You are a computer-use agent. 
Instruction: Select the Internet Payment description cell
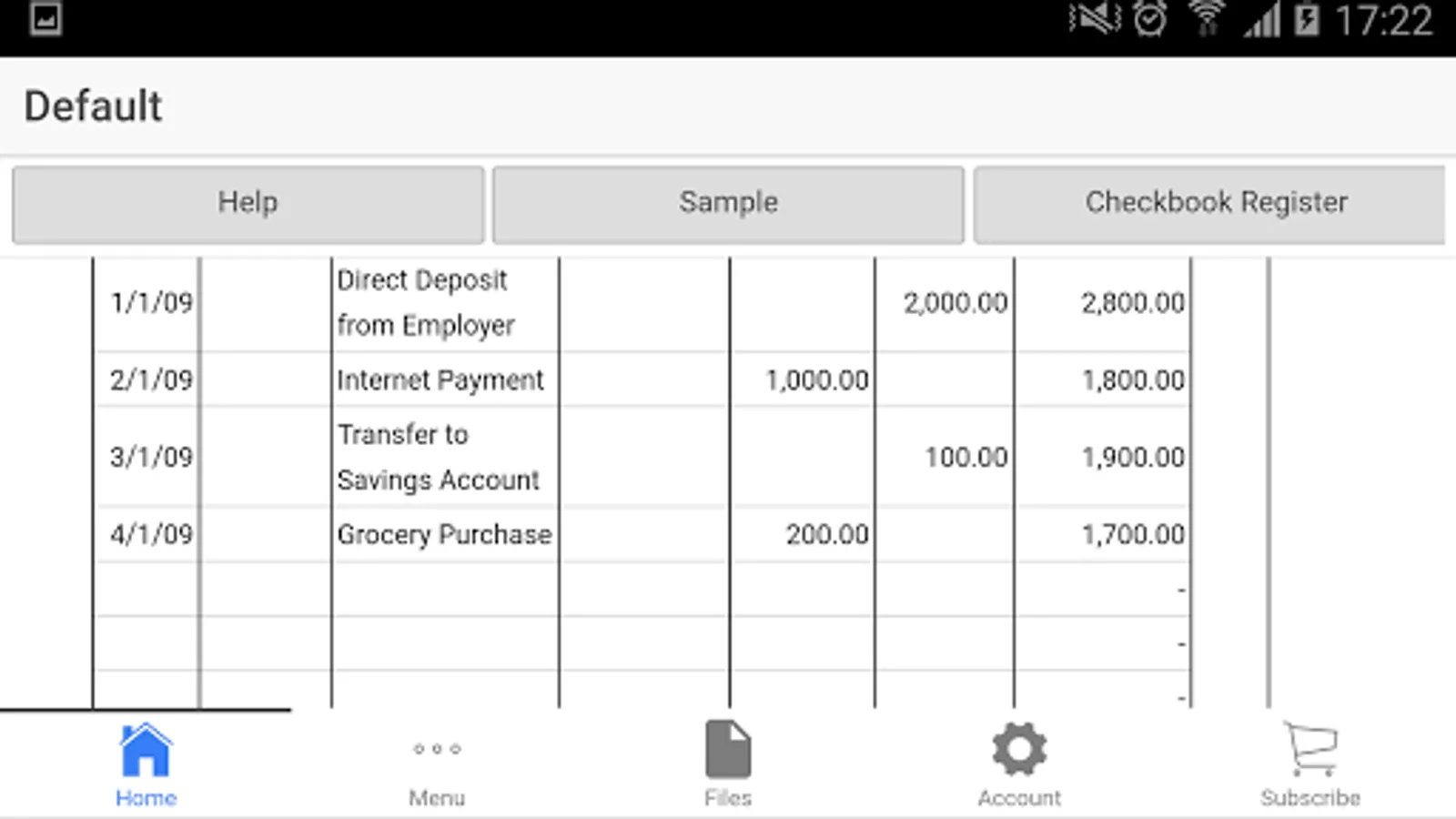tap(446, 379)
